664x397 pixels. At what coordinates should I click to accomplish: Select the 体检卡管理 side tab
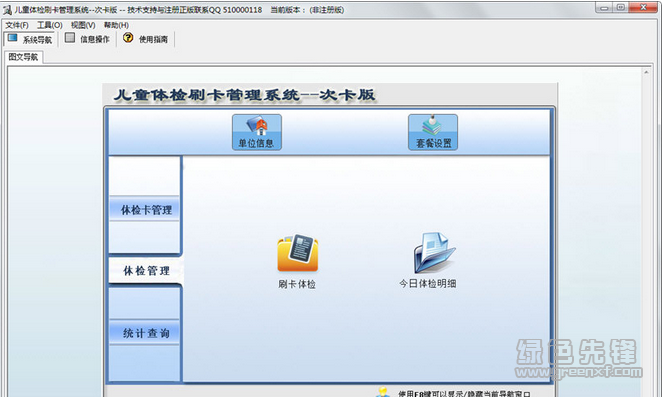coord(145,209)
